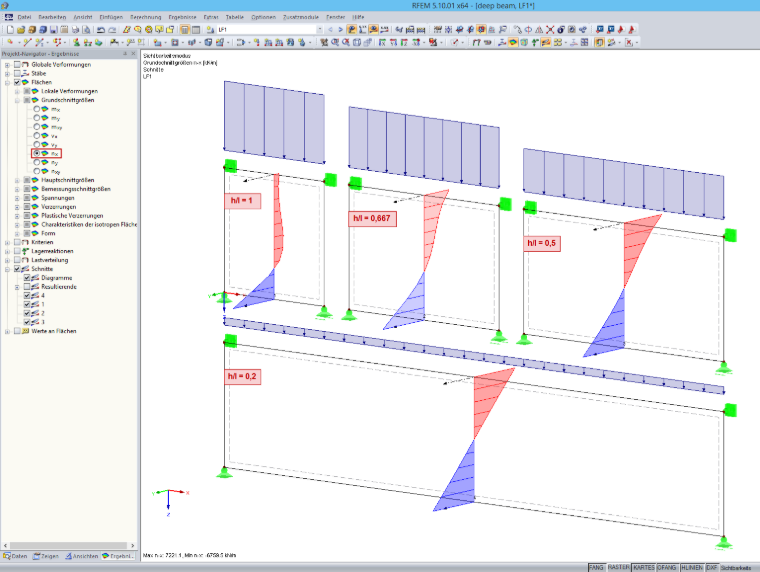Click the node tool icon in second toolbar

[10, 43]
